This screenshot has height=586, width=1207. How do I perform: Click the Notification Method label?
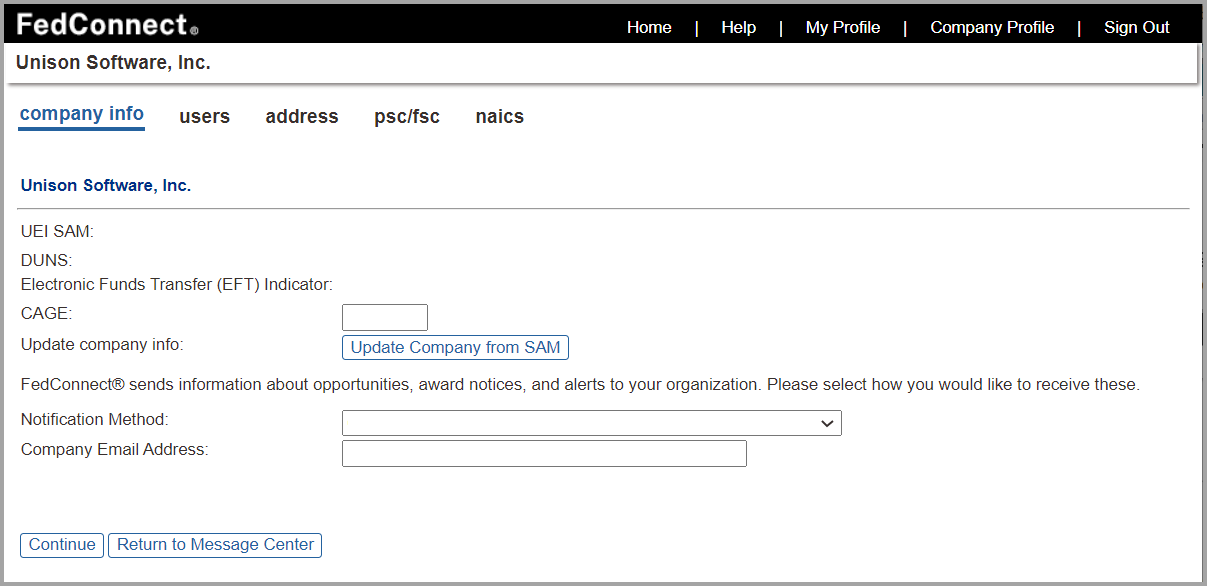click(x=95, y=420)
